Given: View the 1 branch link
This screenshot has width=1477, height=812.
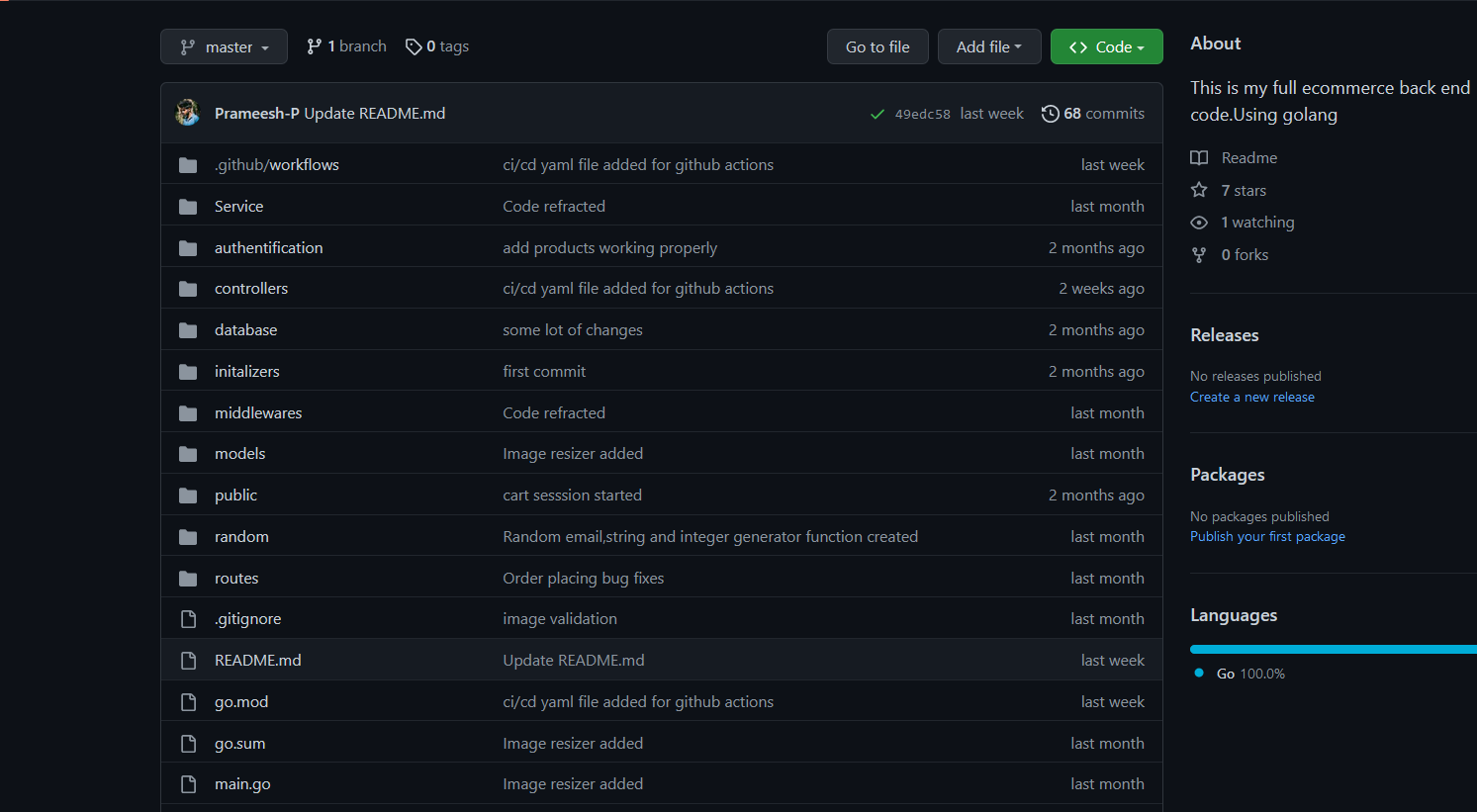Looking at the screenshot, I should 346,46.
